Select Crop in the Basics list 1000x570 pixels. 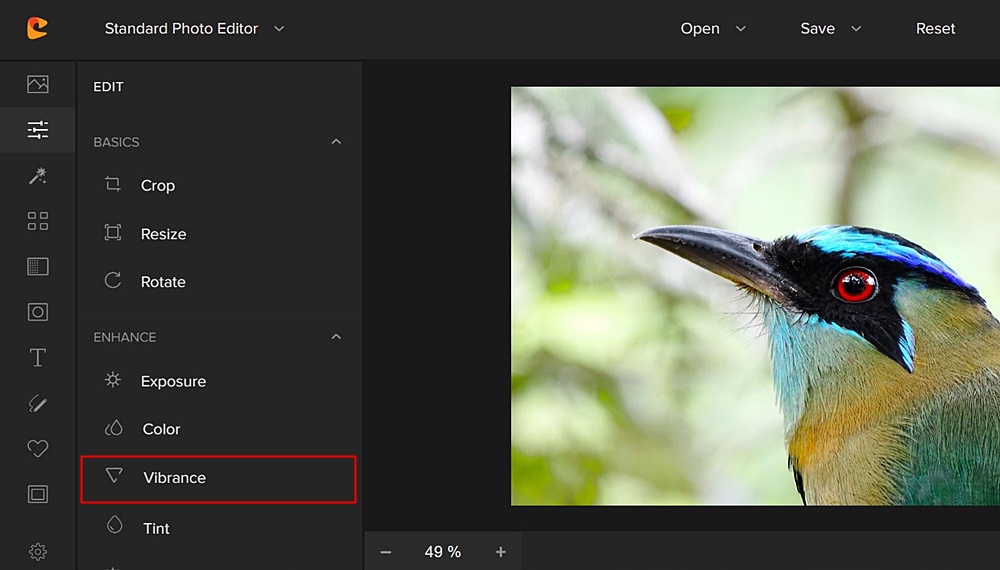[157, 185]
